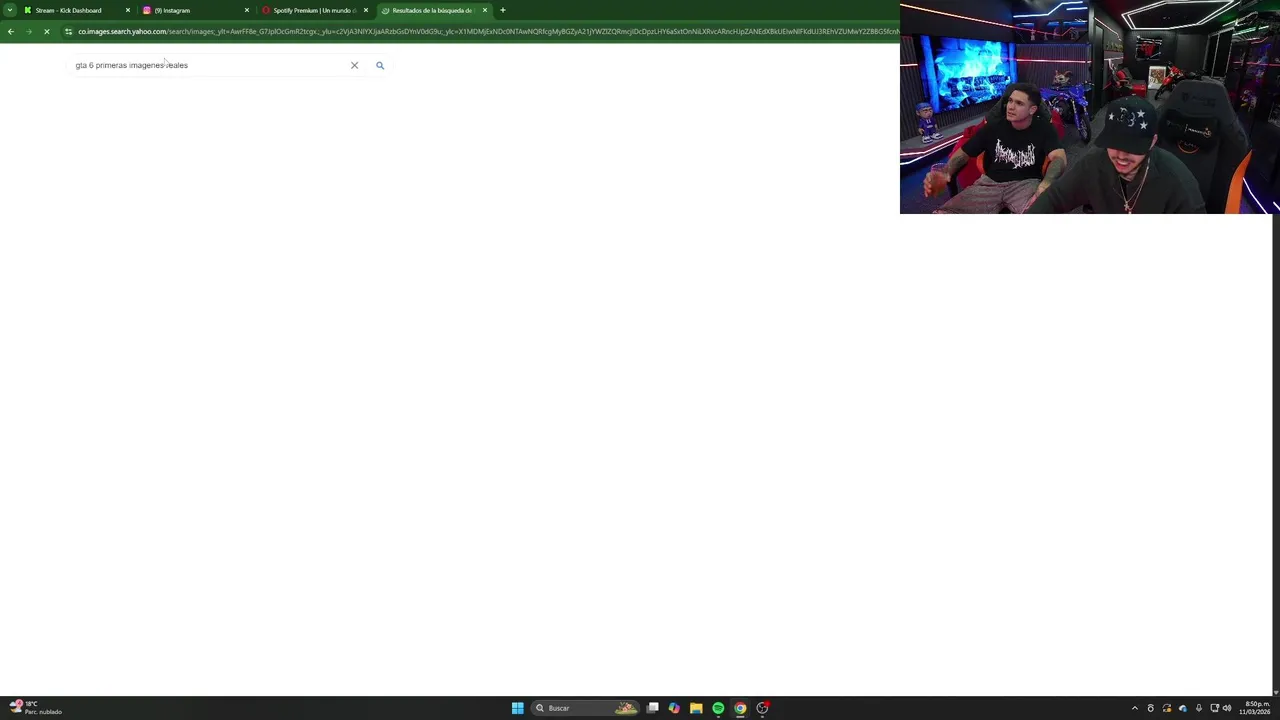Close the Kick Dashboard tab
This screenshot has height=720, width=1280.
[127, 10]
